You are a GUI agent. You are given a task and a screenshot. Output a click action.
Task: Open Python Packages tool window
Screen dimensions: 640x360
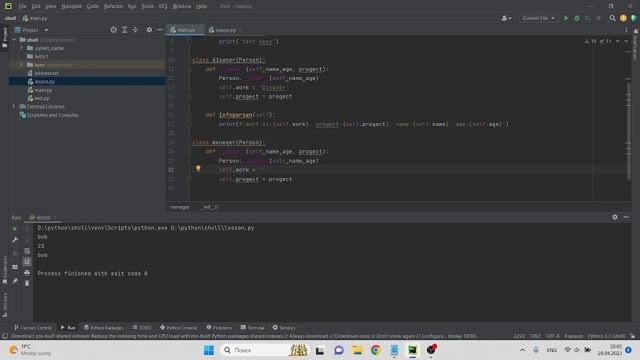tap(103, 327)
